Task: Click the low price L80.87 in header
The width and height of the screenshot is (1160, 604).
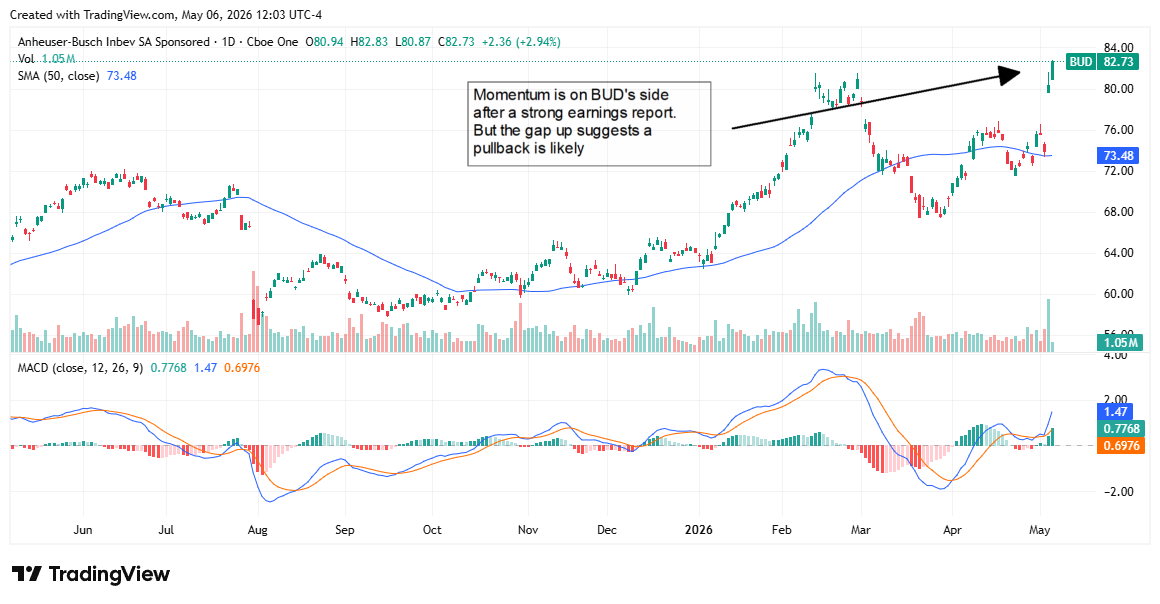Action: [x=413, y=41]
